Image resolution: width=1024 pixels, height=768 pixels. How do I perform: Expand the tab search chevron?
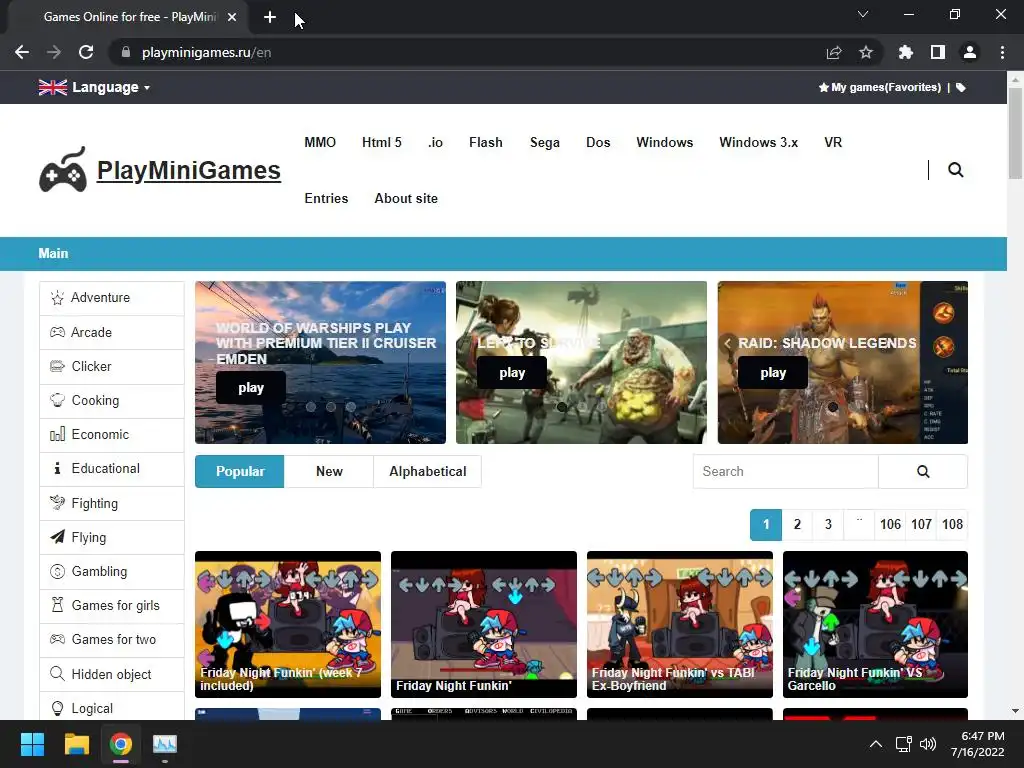[x=863, y=14]
